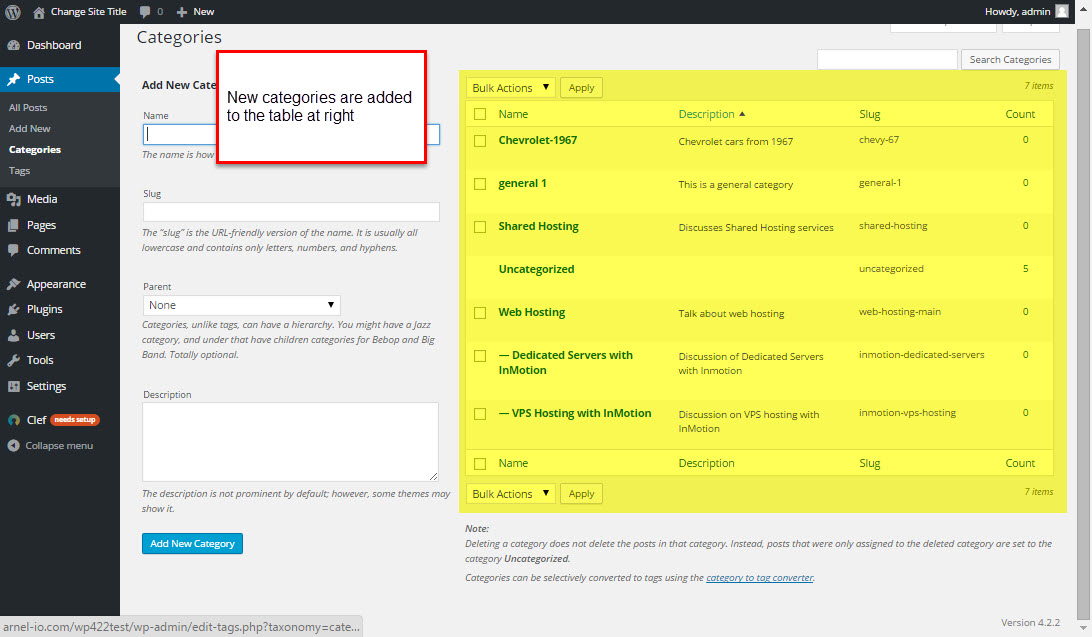Click the bottom Apply button
Screen dimensions: 1092x637
(582, 494)
